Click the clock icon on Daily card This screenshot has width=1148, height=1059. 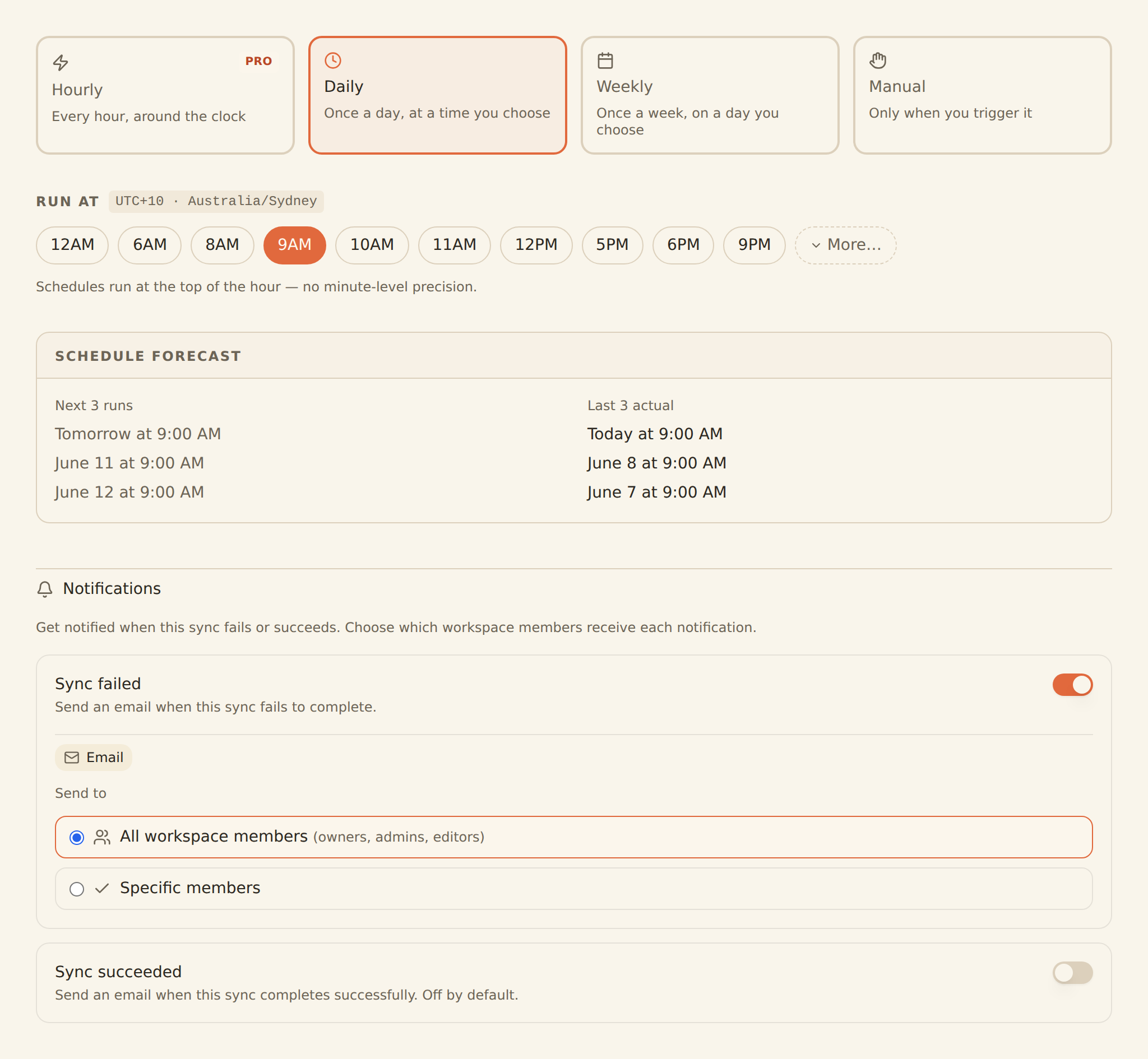coord(333,60)
